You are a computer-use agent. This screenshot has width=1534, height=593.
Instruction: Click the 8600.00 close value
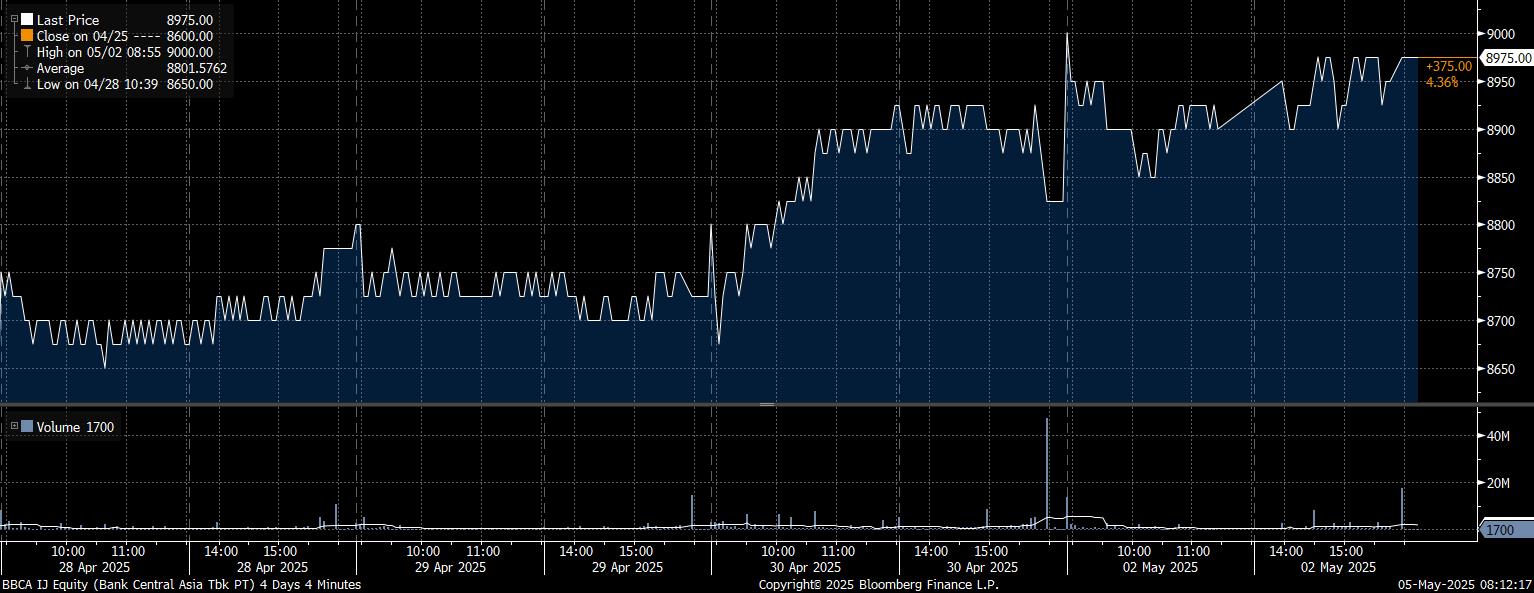tap(190, 36)
